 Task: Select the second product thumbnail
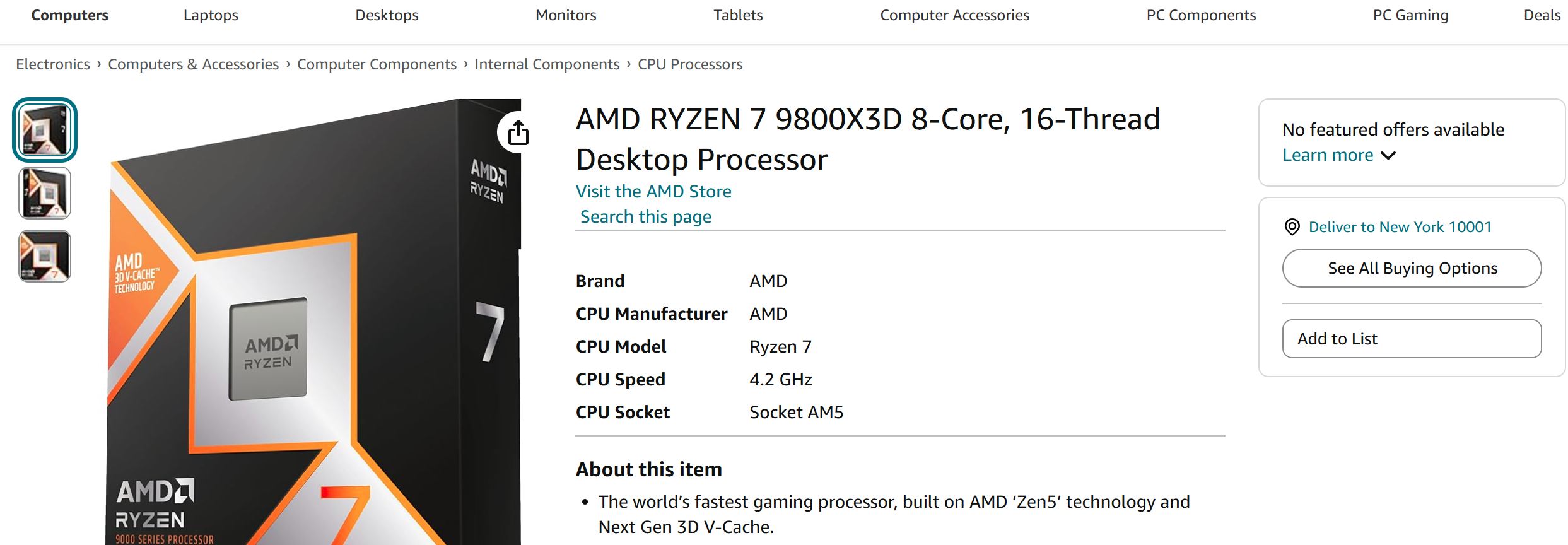[x=45, y=193]
